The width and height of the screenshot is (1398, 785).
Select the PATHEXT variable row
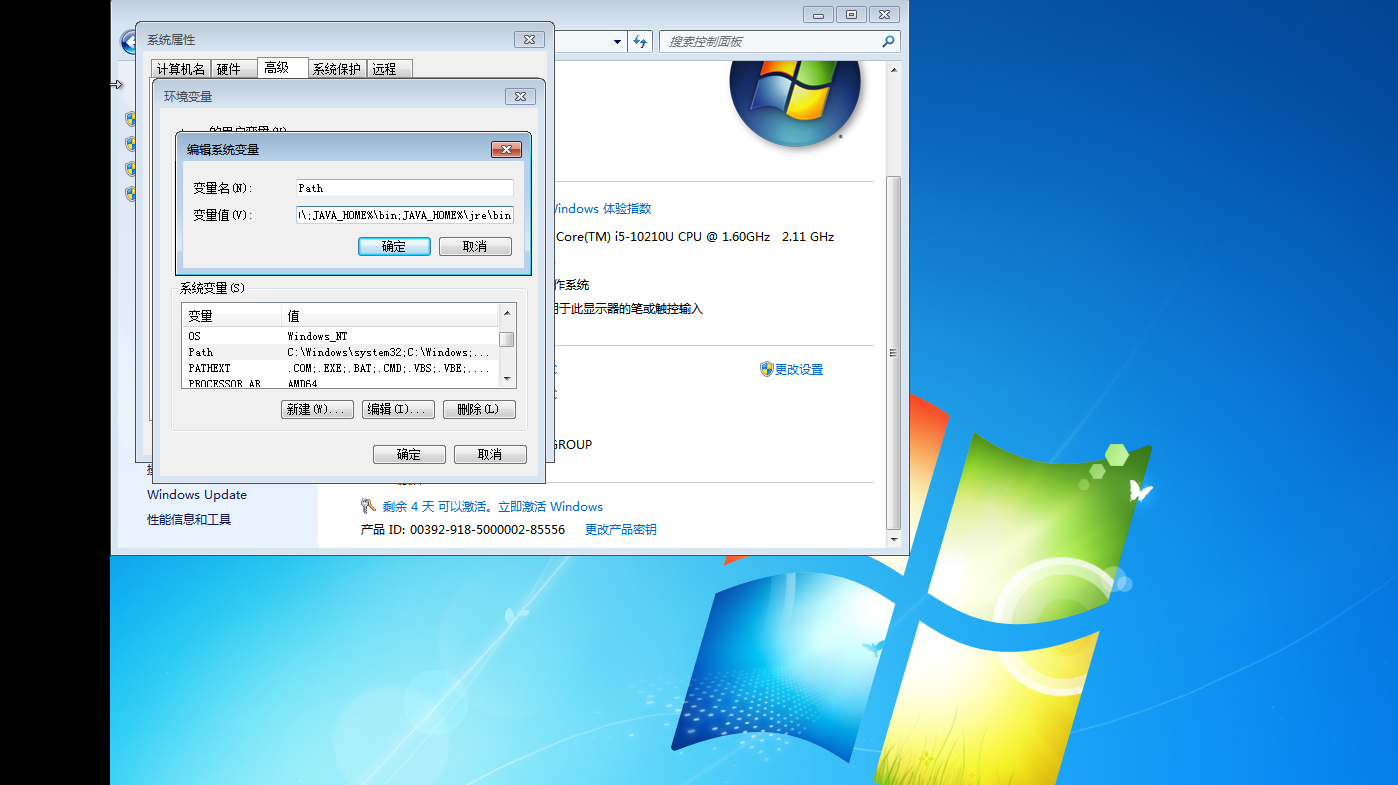pyautogui.click(x=340, y=368)
